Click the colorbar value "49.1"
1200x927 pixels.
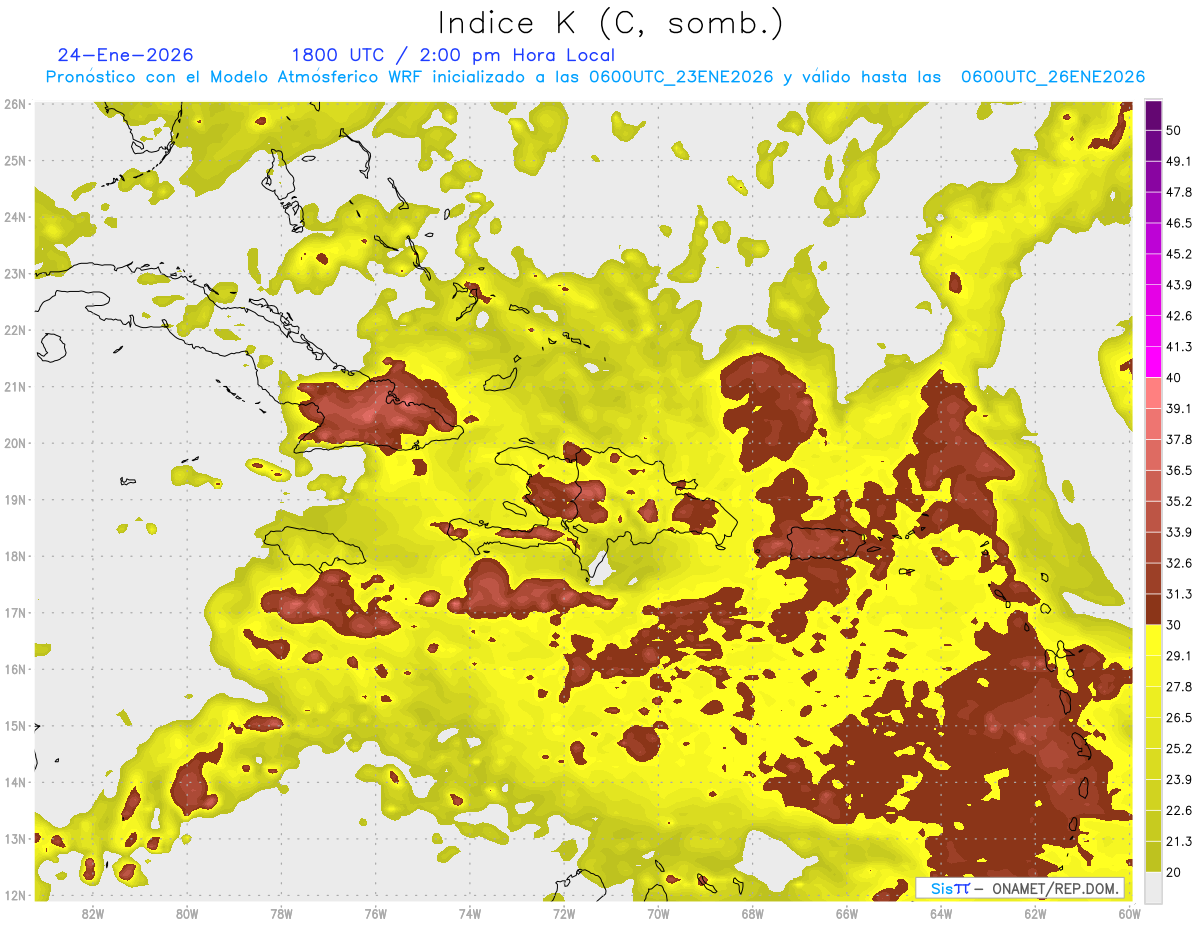[1178, 161]
